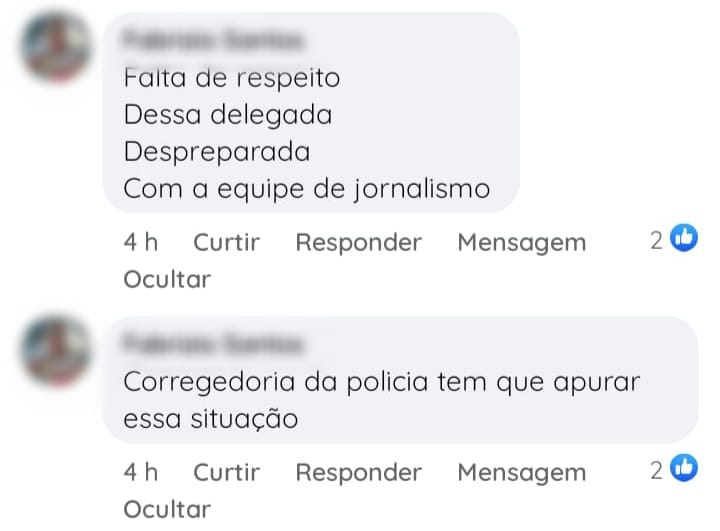Image resolution: width=720 pixels, height=531 pixels.
Task: Open the profile picture beside the "Falta de respeito" comment
Action: (57, 47)
